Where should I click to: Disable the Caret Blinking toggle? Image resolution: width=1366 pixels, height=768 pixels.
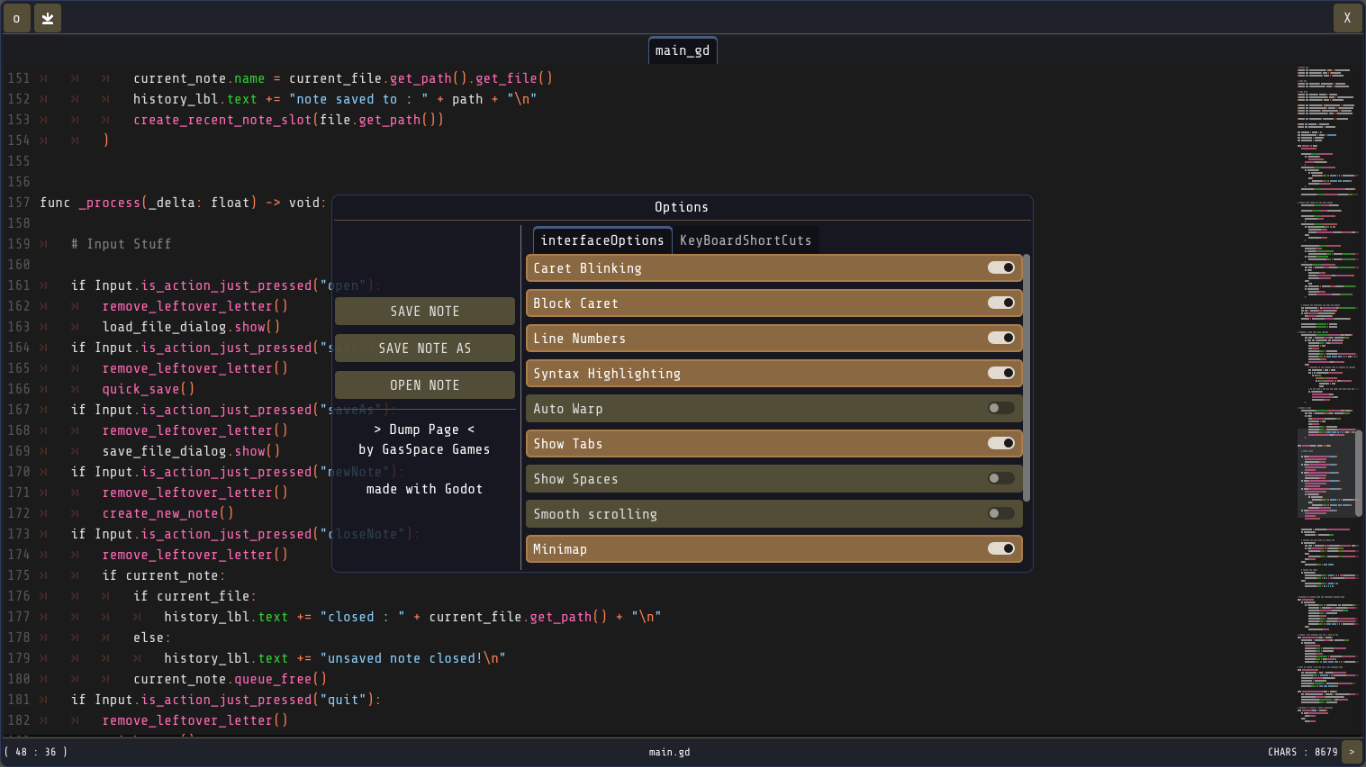click(1001, 268)
